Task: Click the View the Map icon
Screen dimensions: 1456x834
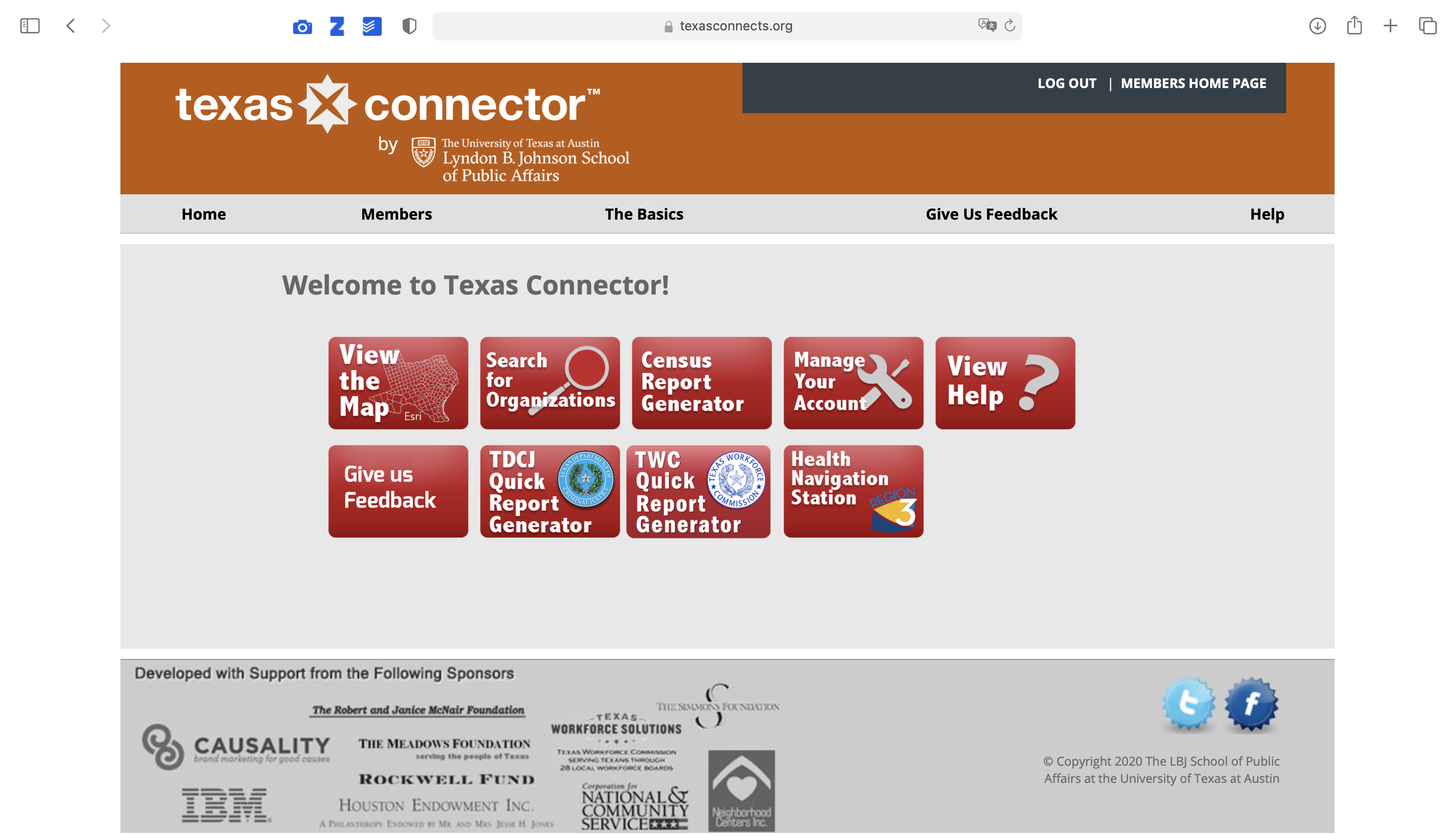Action: (x=398, y=383)
